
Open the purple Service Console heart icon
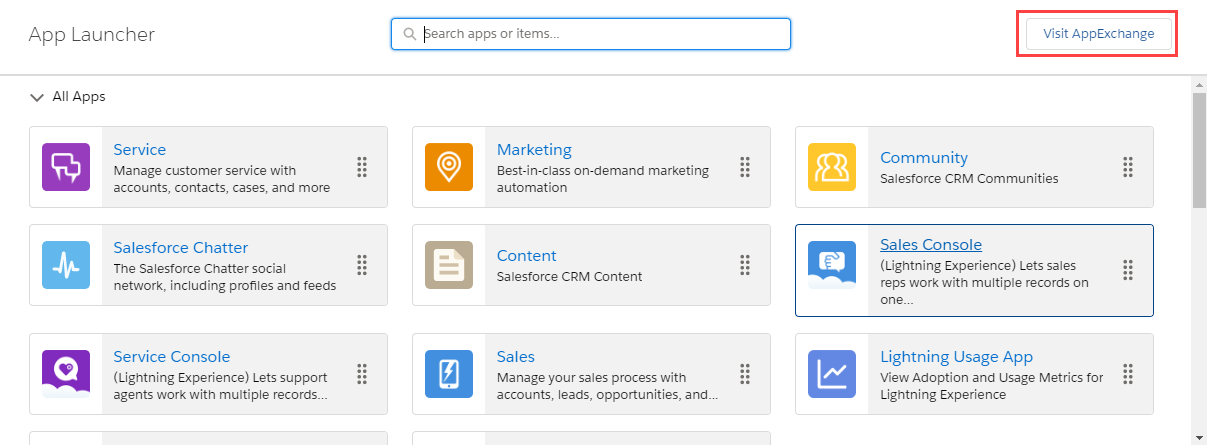(66, 374)
